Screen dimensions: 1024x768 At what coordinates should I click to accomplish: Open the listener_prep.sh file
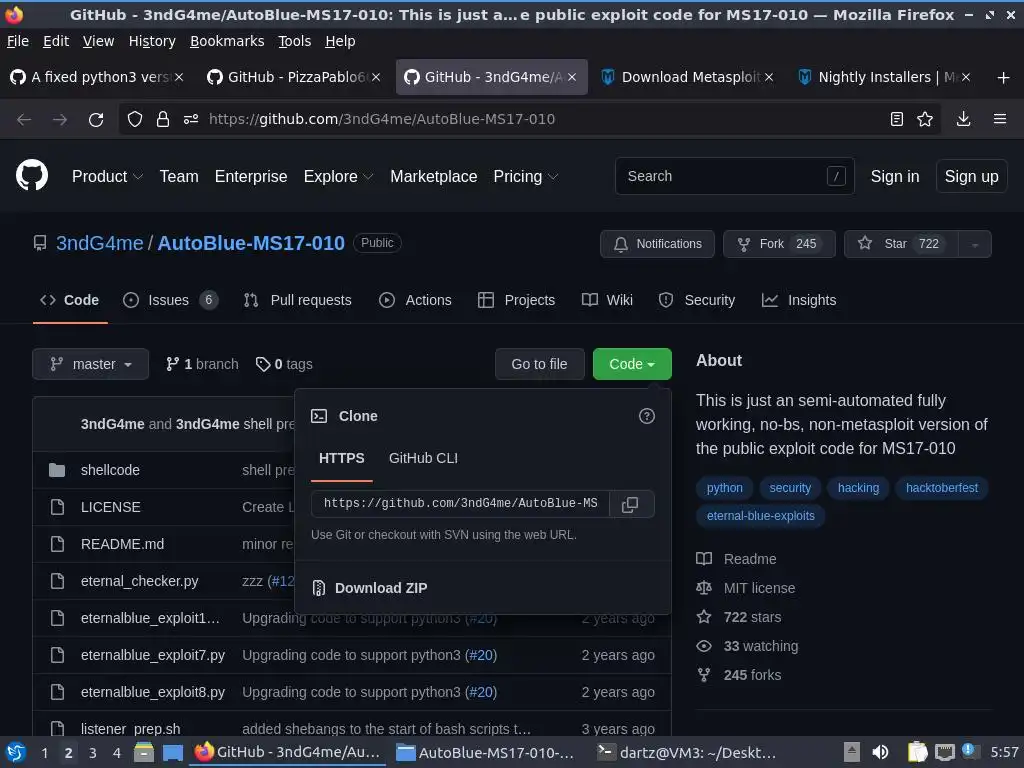click(x=130, y=729)
